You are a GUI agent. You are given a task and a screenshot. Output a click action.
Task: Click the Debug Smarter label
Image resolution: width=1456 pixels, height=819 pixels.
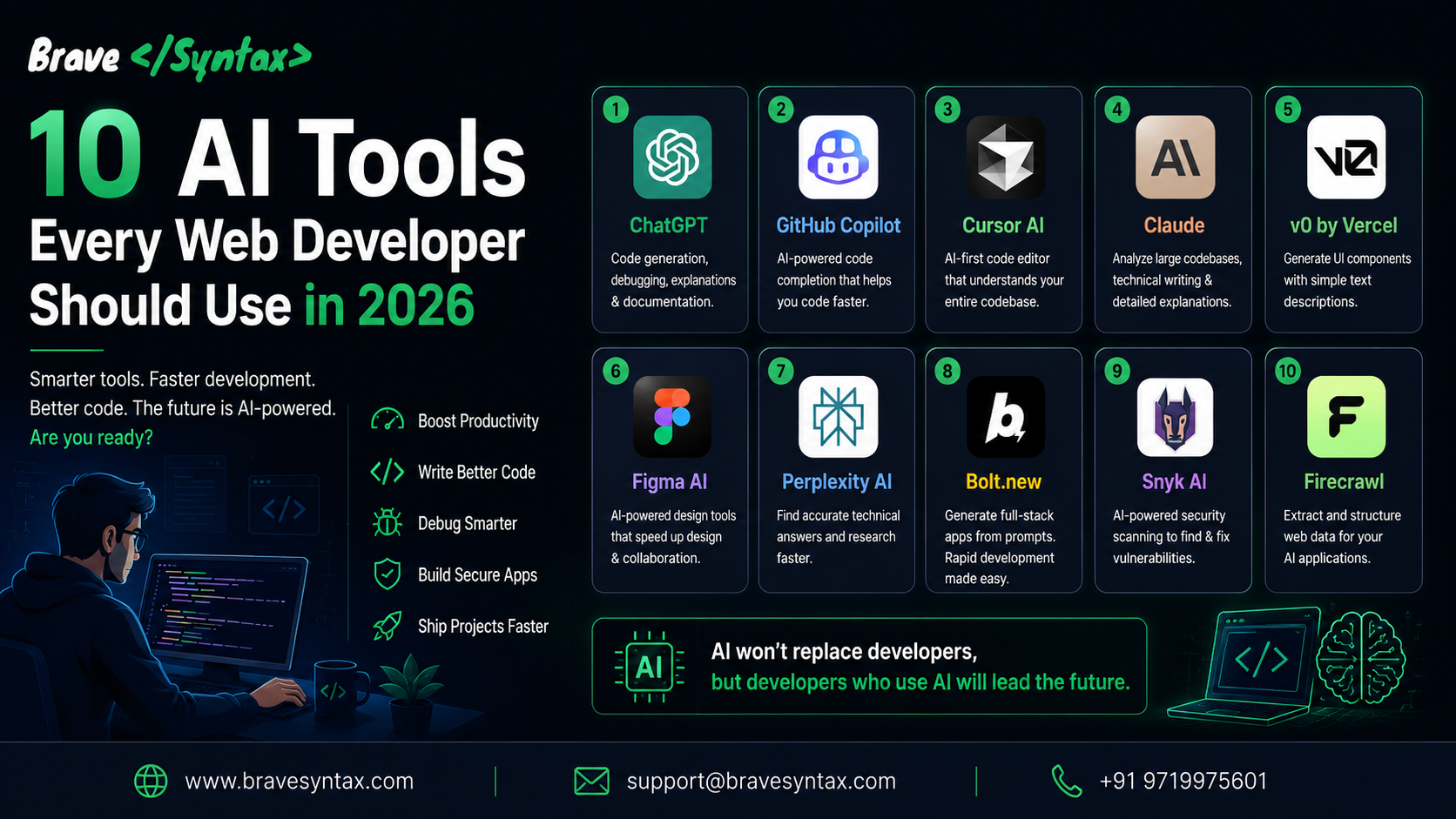tap(467, 523)
